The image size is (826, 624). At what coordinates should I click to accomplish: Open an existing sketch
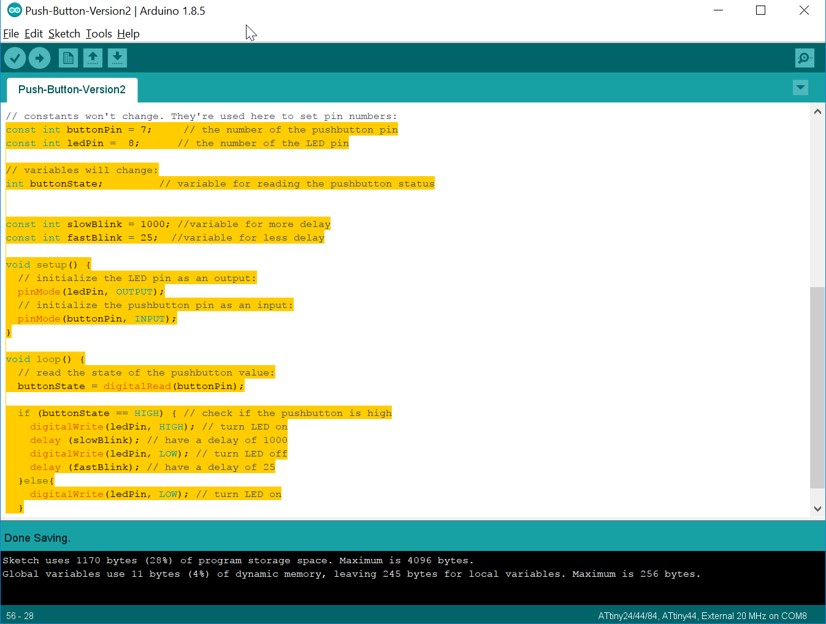93,58
